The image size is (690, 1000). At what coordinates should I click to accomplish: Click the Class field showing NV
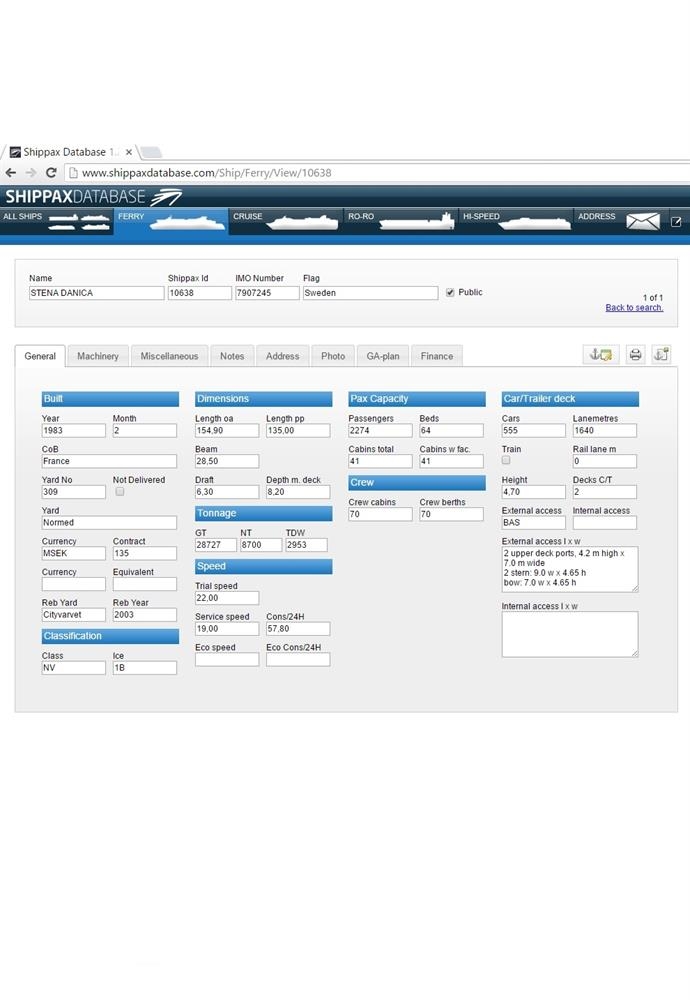pyautogui.click(x=74, y=668)
